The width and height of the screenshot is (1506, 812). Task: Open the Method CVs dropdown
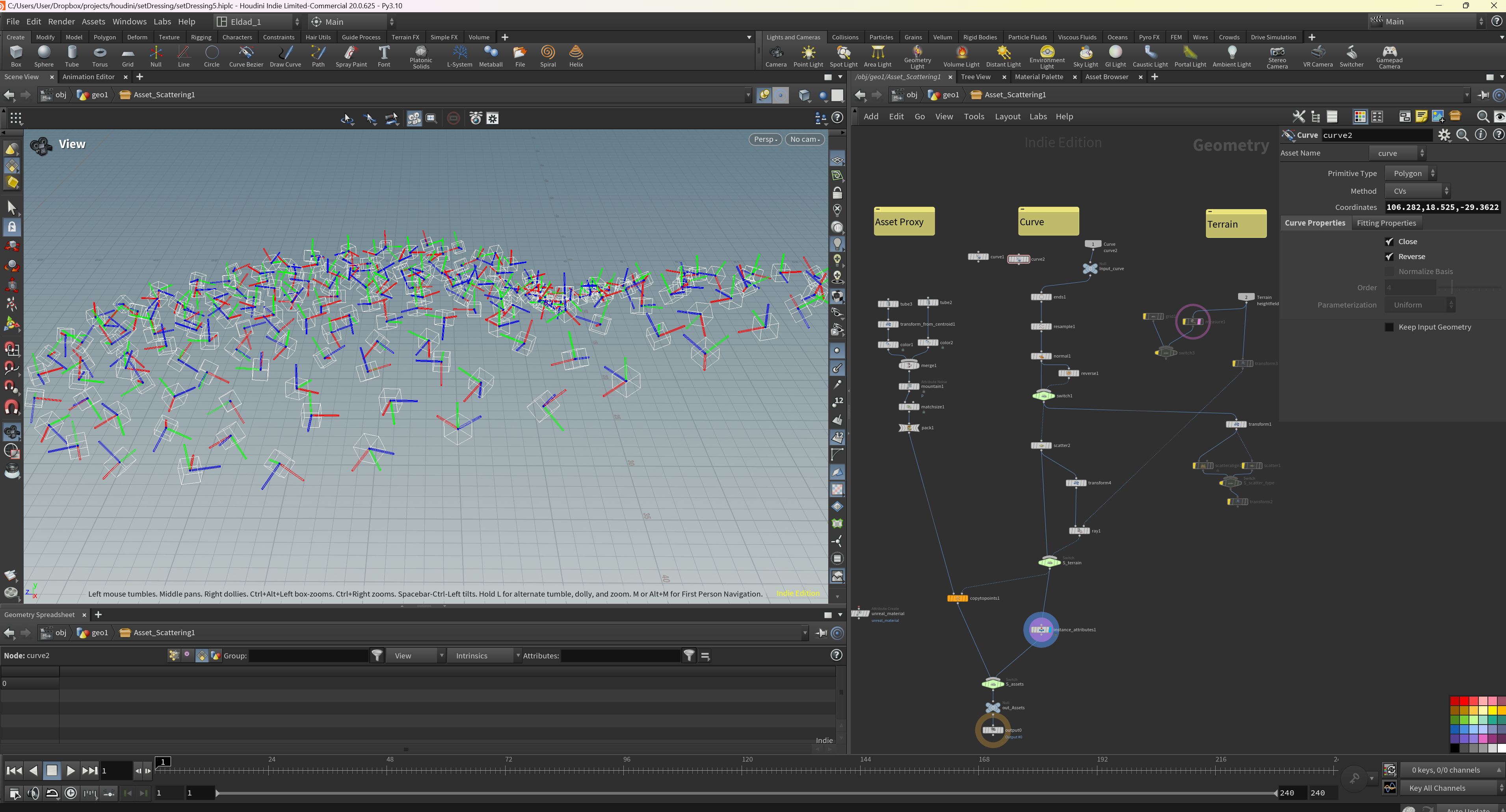1416,191
